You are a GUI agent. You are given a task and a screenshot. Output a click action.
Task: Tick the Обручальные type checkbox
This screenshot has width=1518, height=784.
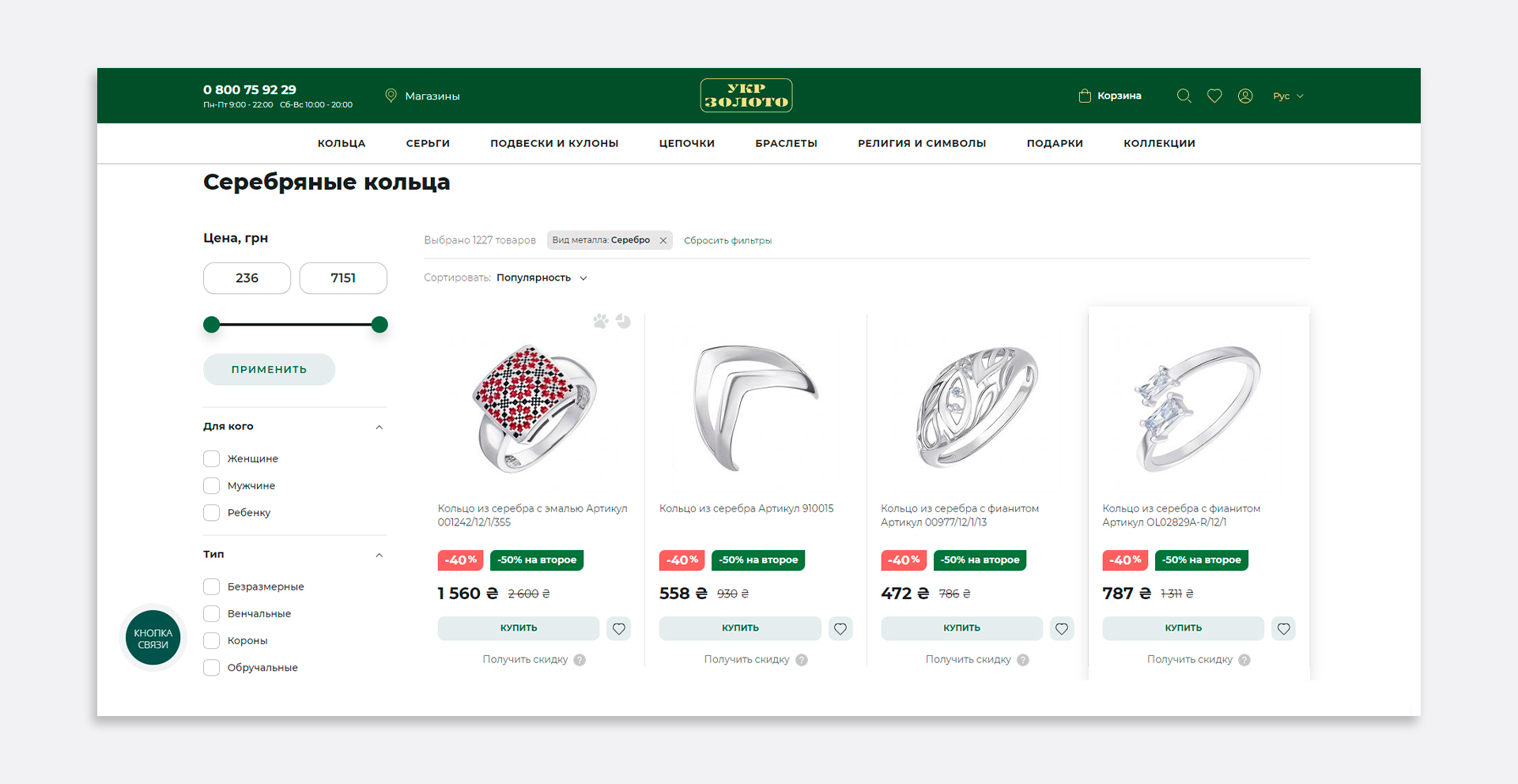[211, 667]
